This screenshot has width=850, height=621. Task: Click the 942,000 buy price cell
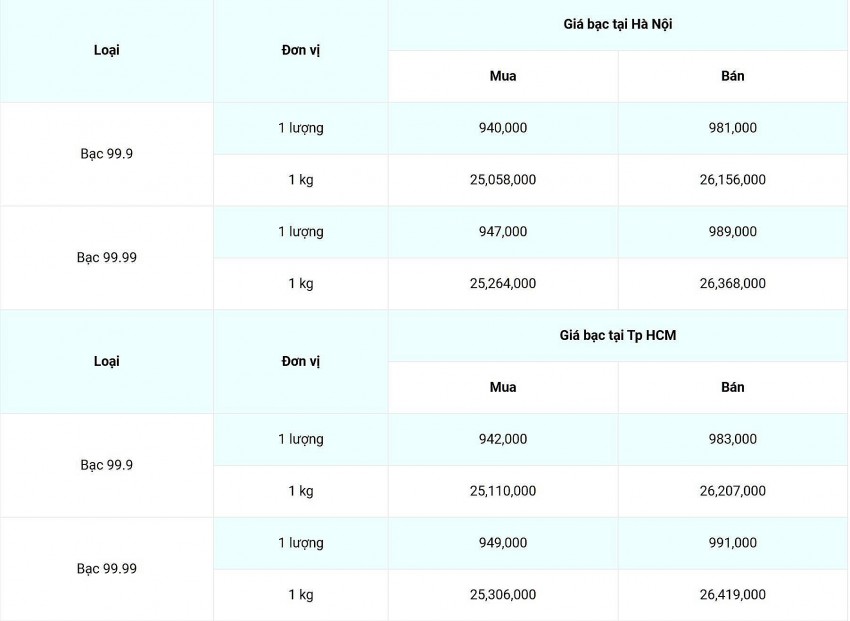coord(503,439)
